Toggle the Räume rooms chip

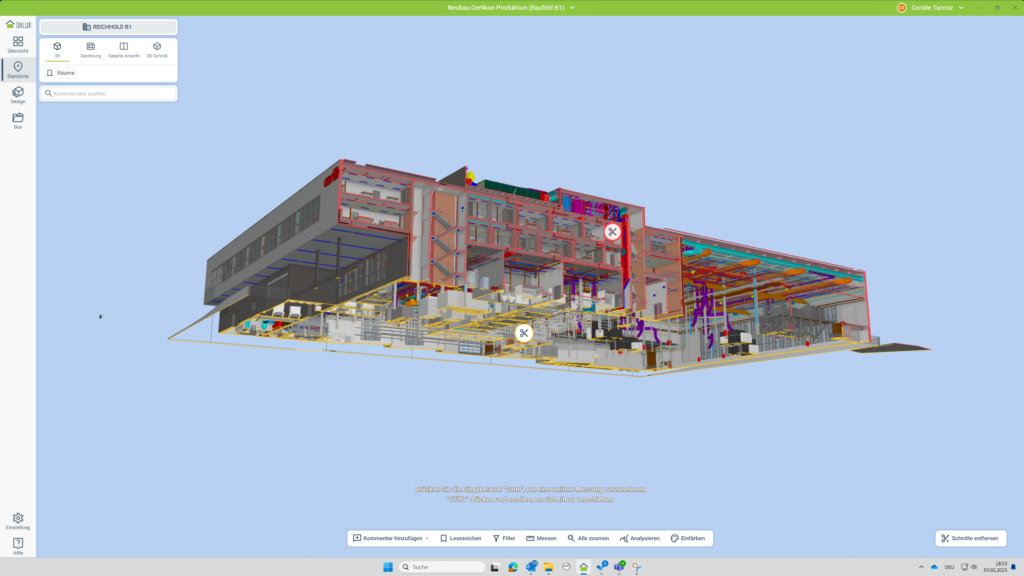pyautogui.click(x=61, y=73)
